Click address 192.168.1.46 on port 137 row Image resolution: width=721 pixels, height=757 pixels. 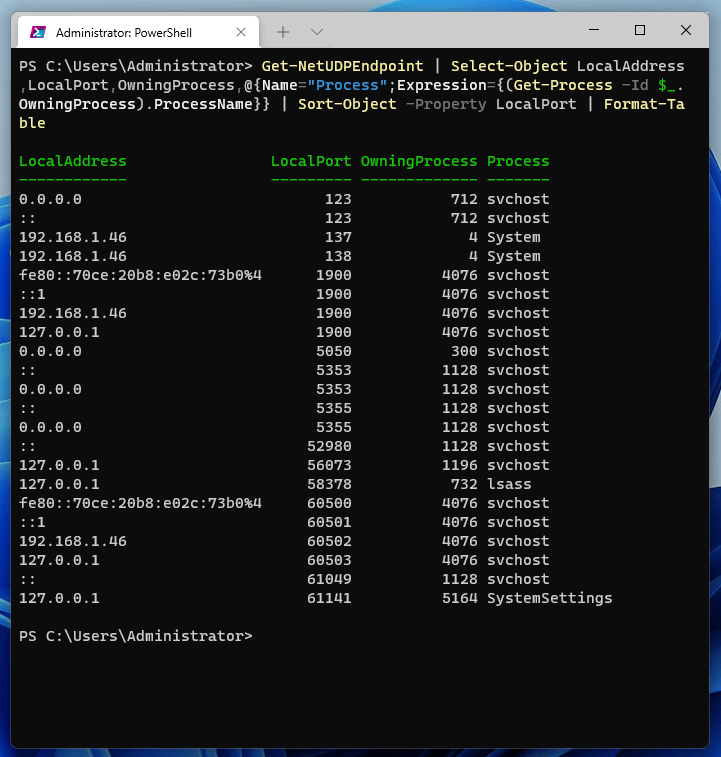[x=72, y=238]
